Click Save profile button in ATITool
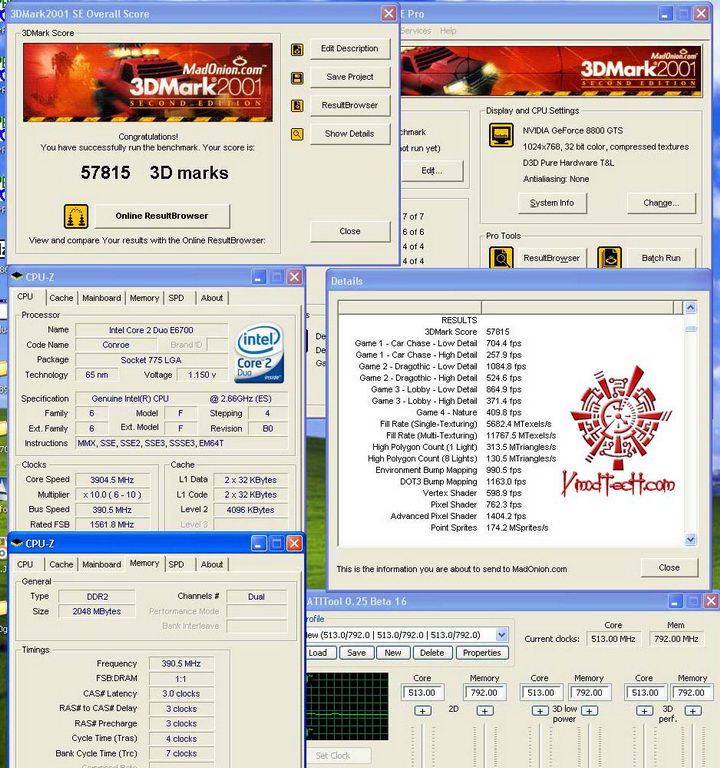The image size is (720, 768). [x=357, y=653]
